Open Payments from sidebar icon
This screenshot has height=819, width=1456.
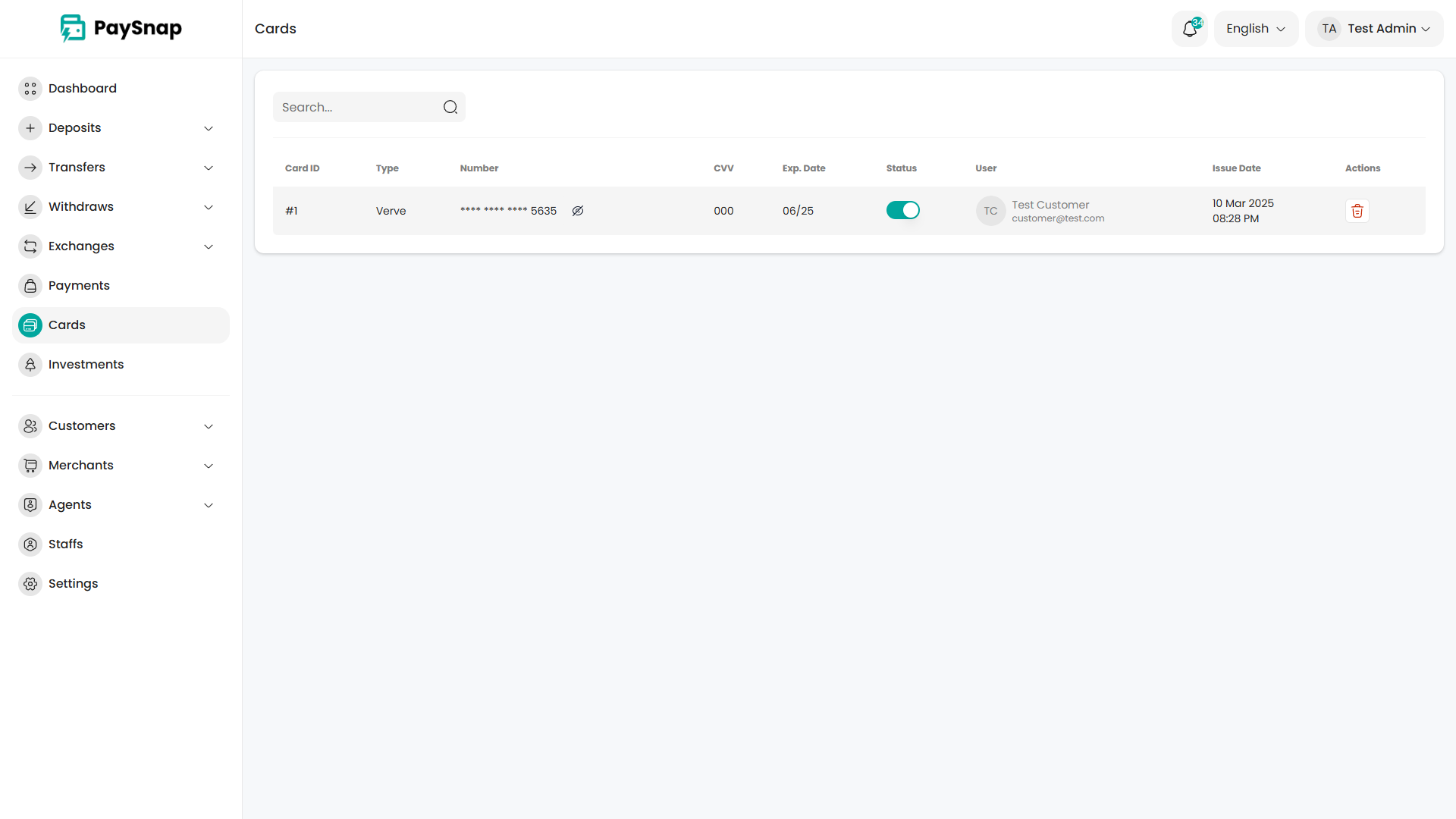tap(30, 286)
